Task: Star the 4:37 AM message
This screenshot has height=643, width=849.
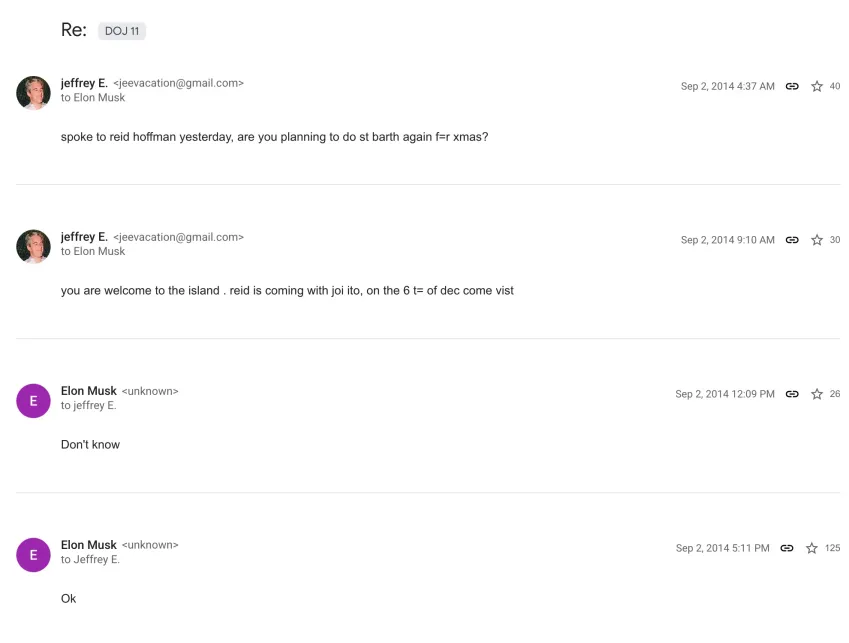Action: [817, 87]
